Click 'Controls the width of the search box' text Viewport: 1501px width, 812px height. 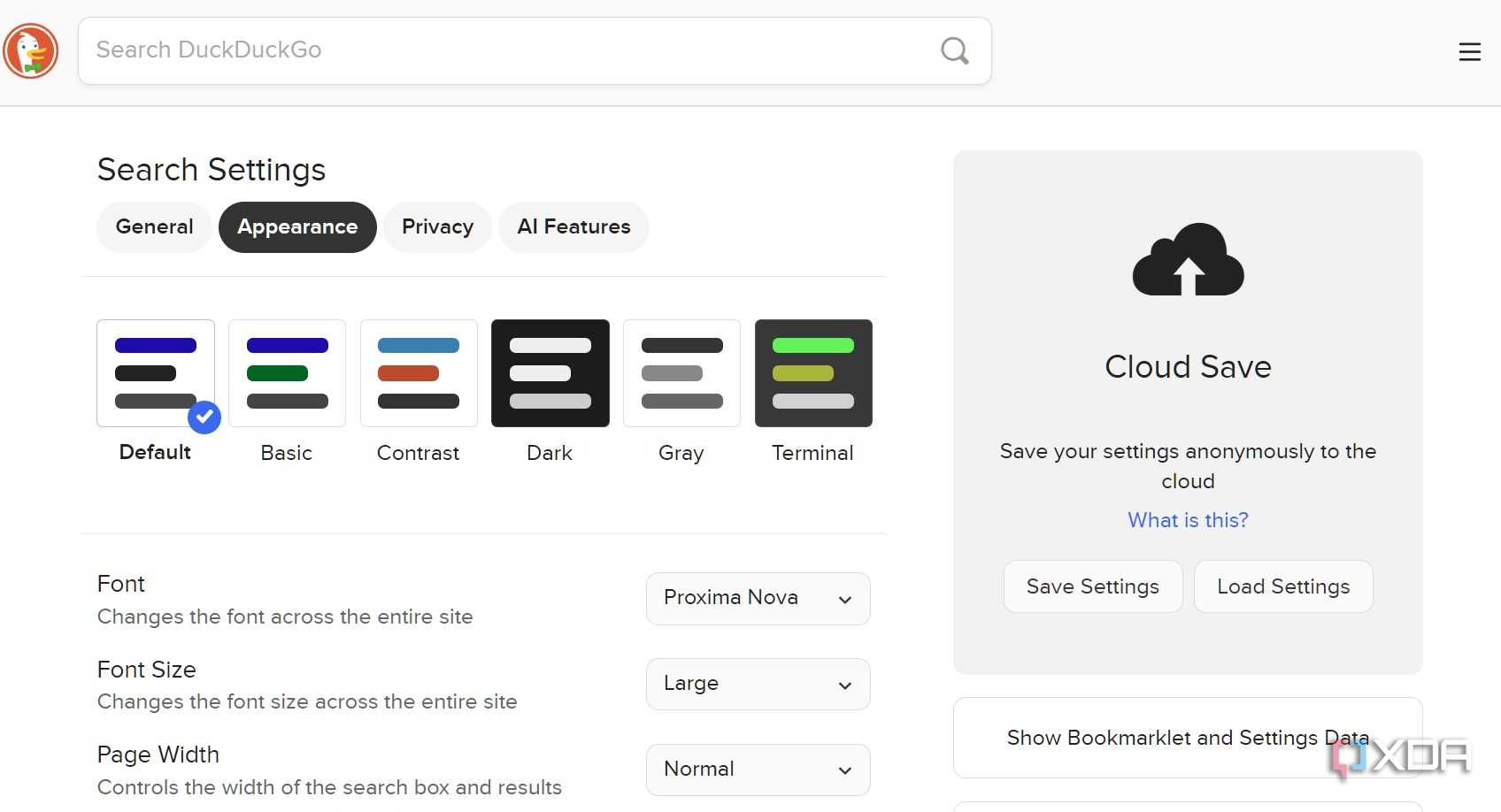pyautogui.click(x=329, y=787)
